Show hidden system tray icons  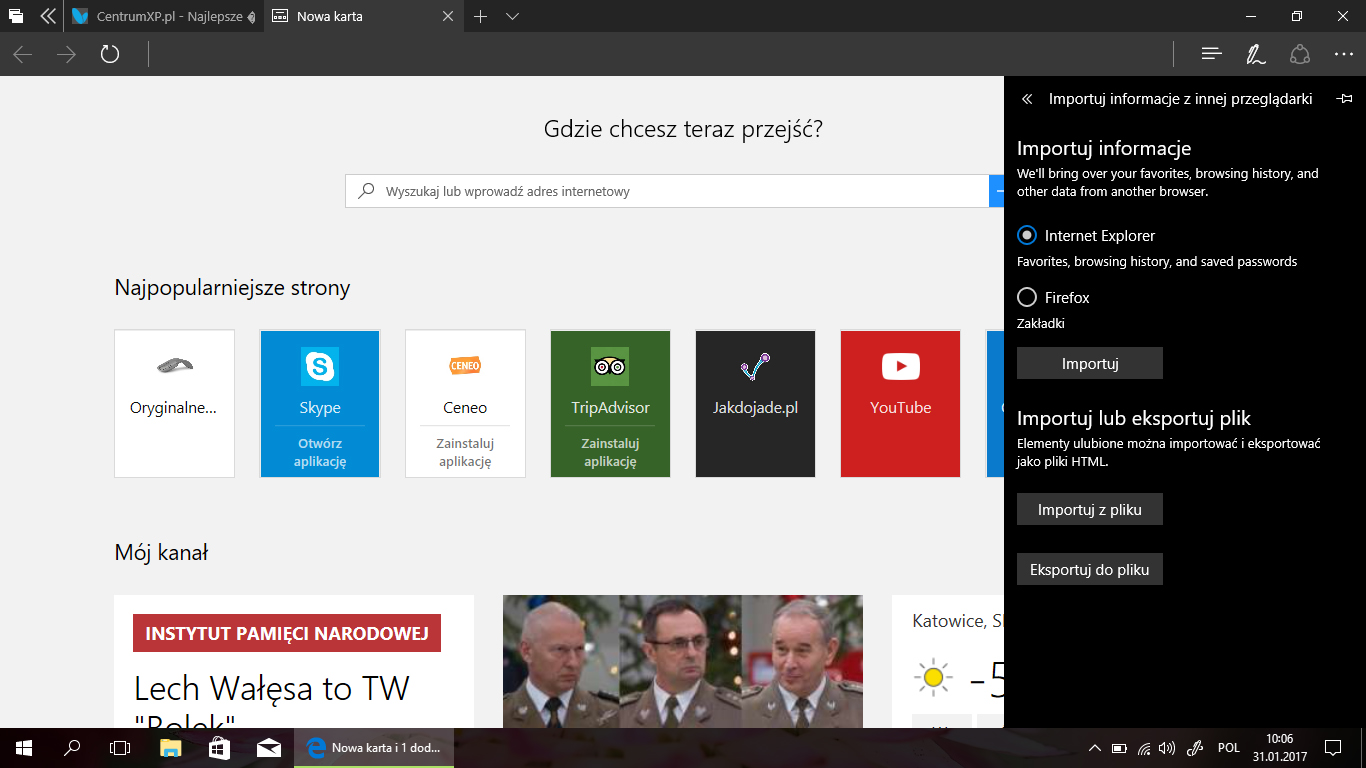(x=1094, y=748)
